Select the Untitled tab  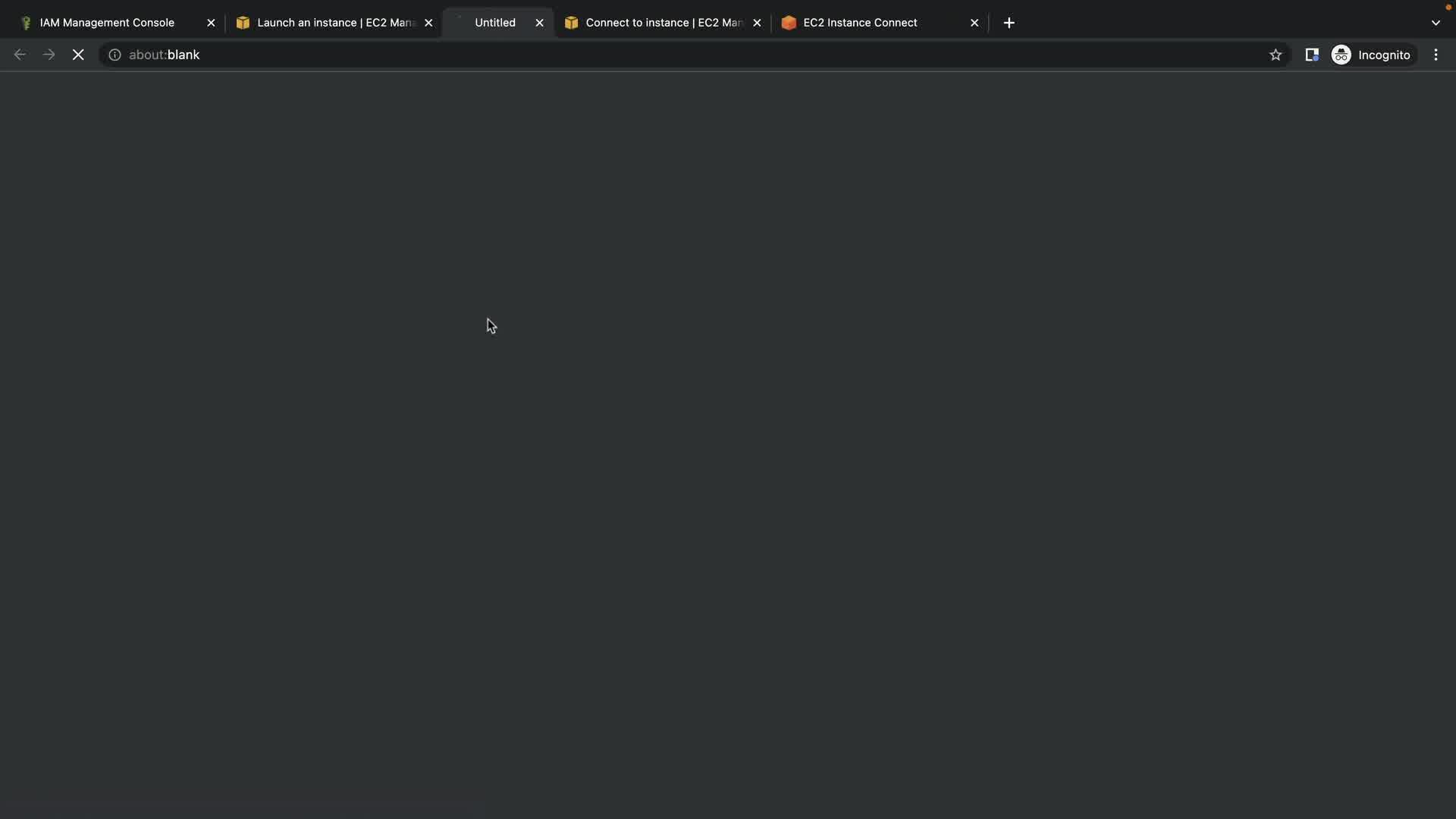pos(494,23)
